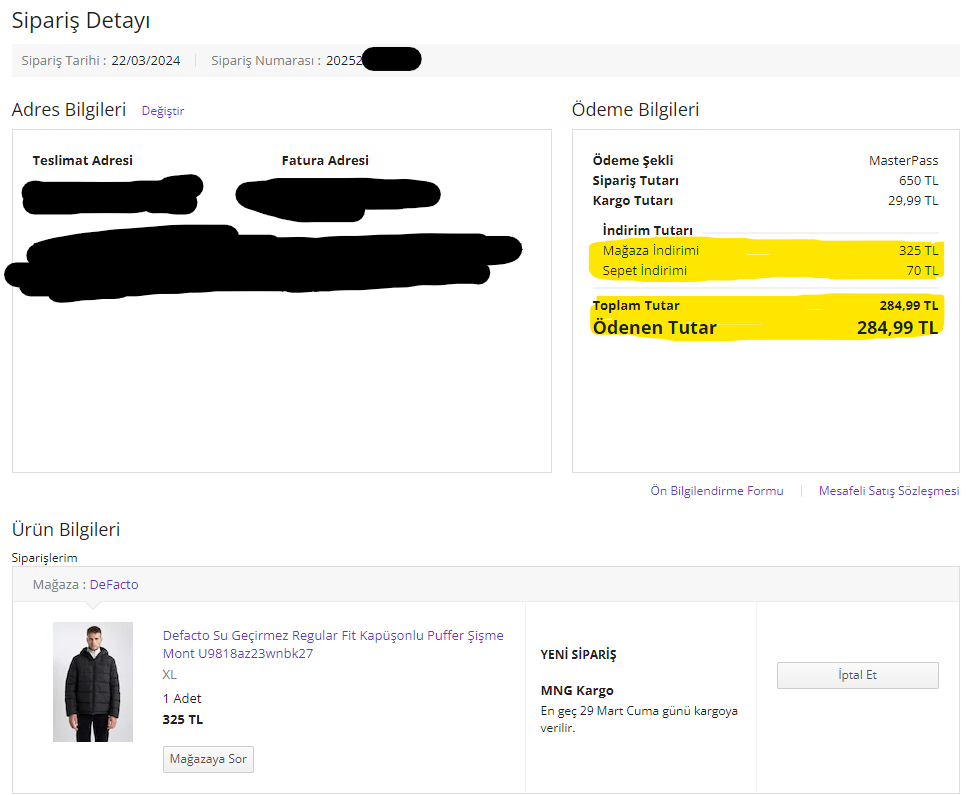Click the Sipariş Numarası label
Viewport: 966px width, 795px height.
(265, 60)
